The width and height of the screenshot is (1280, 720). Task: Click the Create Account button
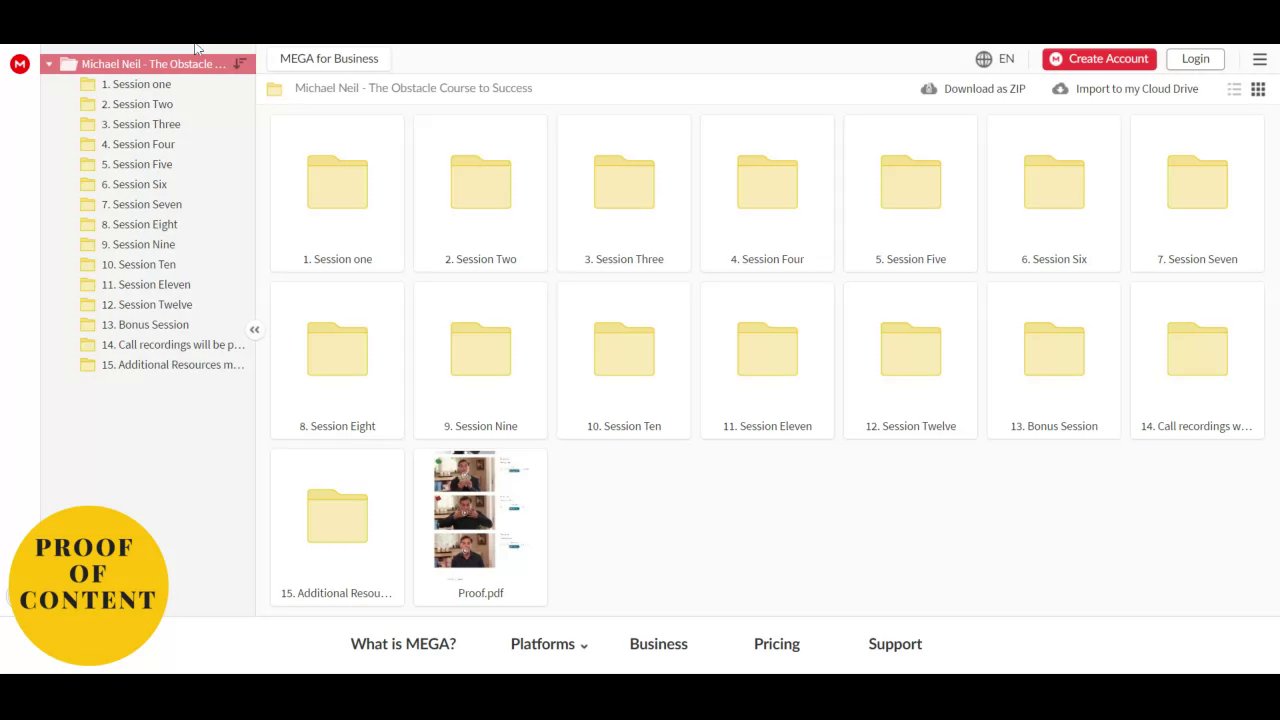[1099, 59]
